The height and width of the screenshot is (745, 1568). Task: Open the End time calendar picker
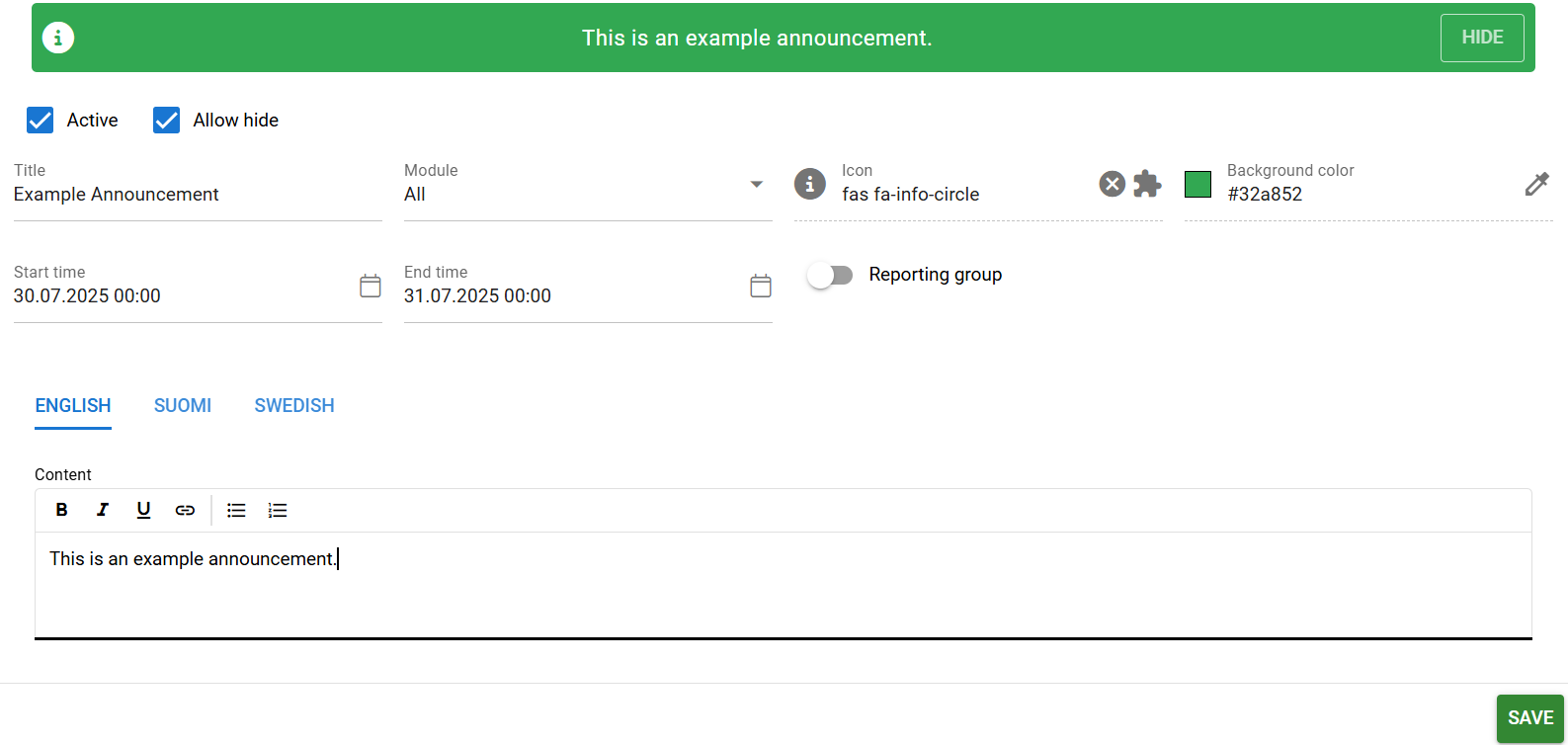pos(760,287)
